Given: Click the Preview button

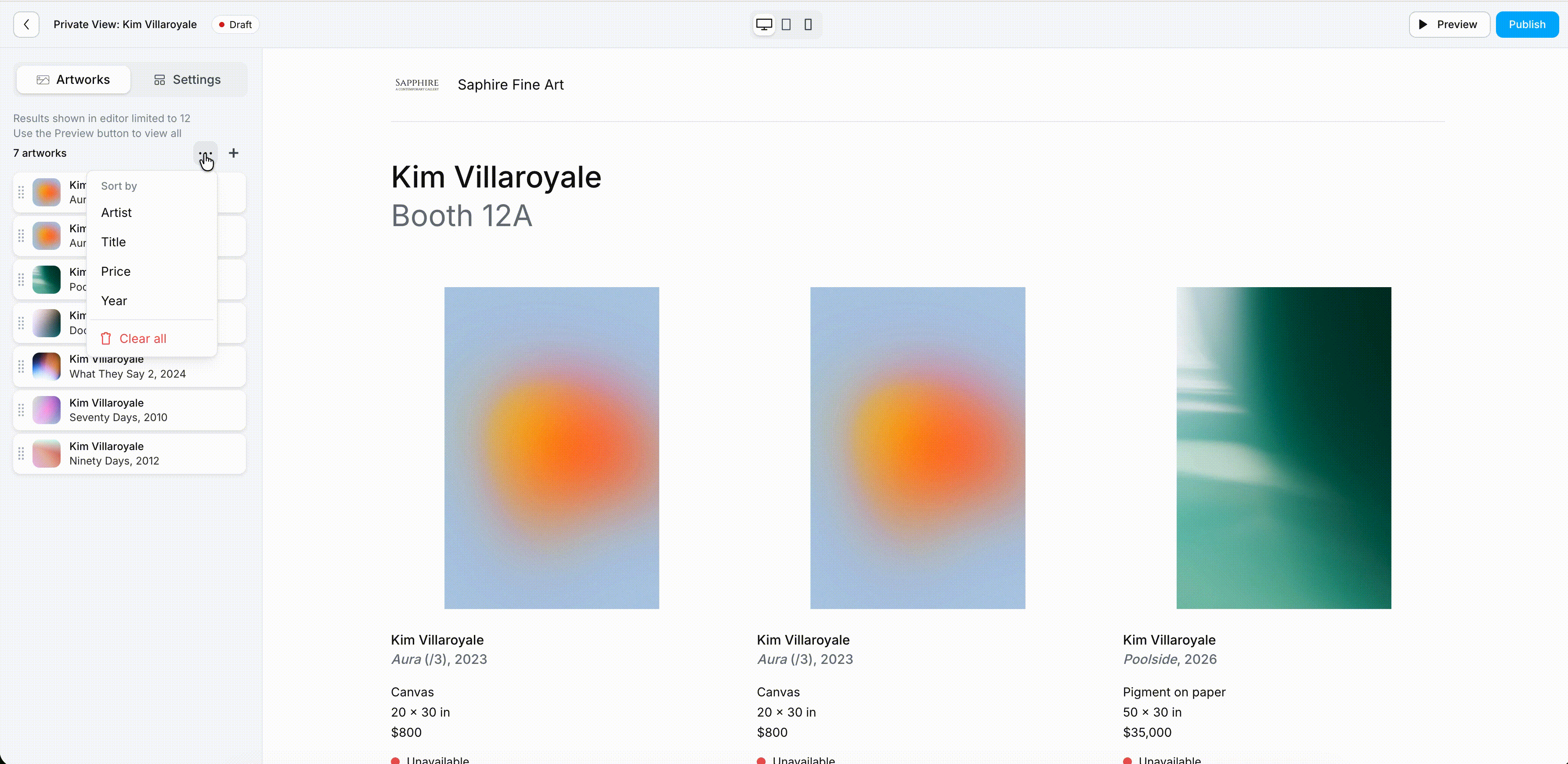Looking at the screenshot, I should [x=1449, y=24].
